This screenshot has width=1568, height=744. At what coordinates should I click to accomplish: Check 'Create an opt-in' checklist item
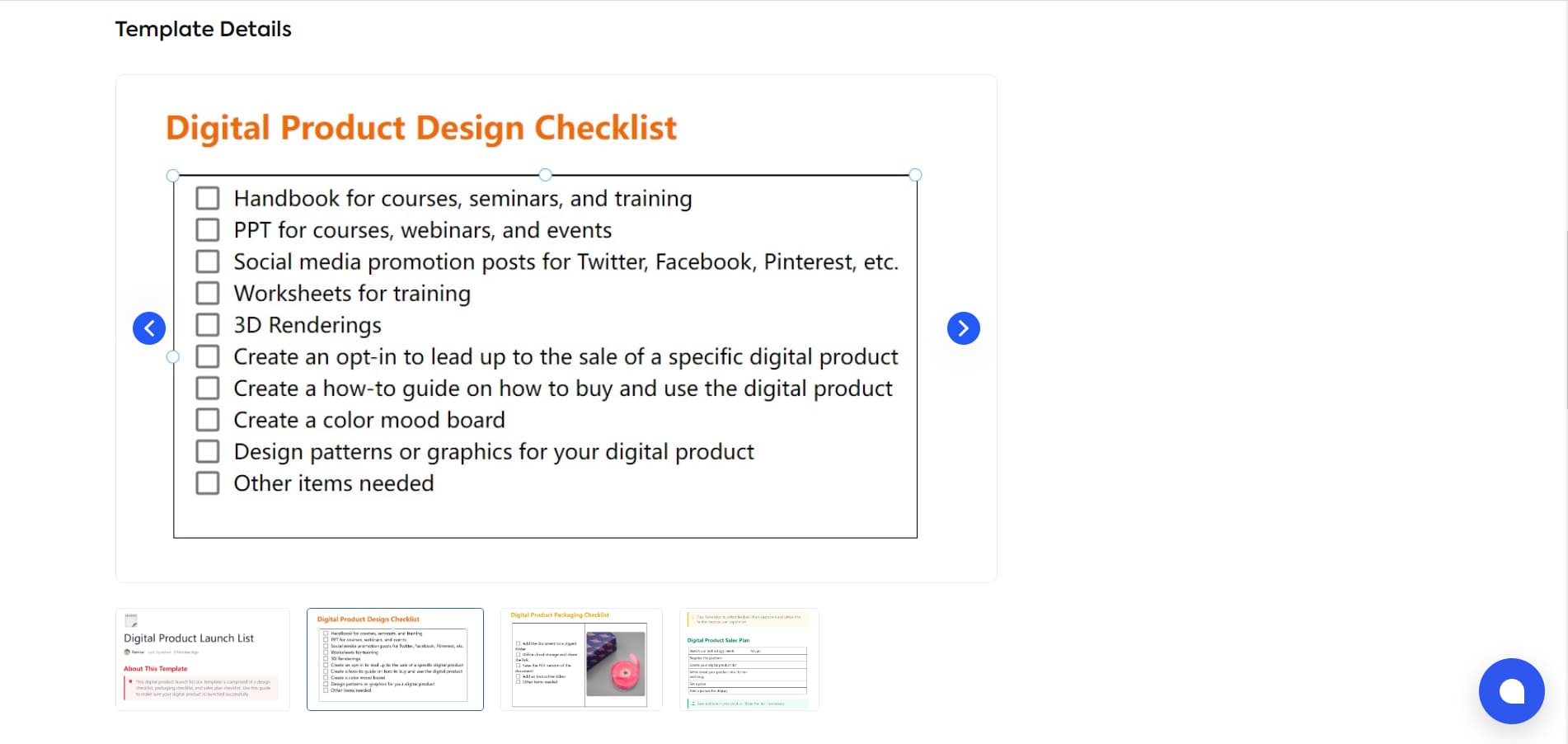[207, 356]
